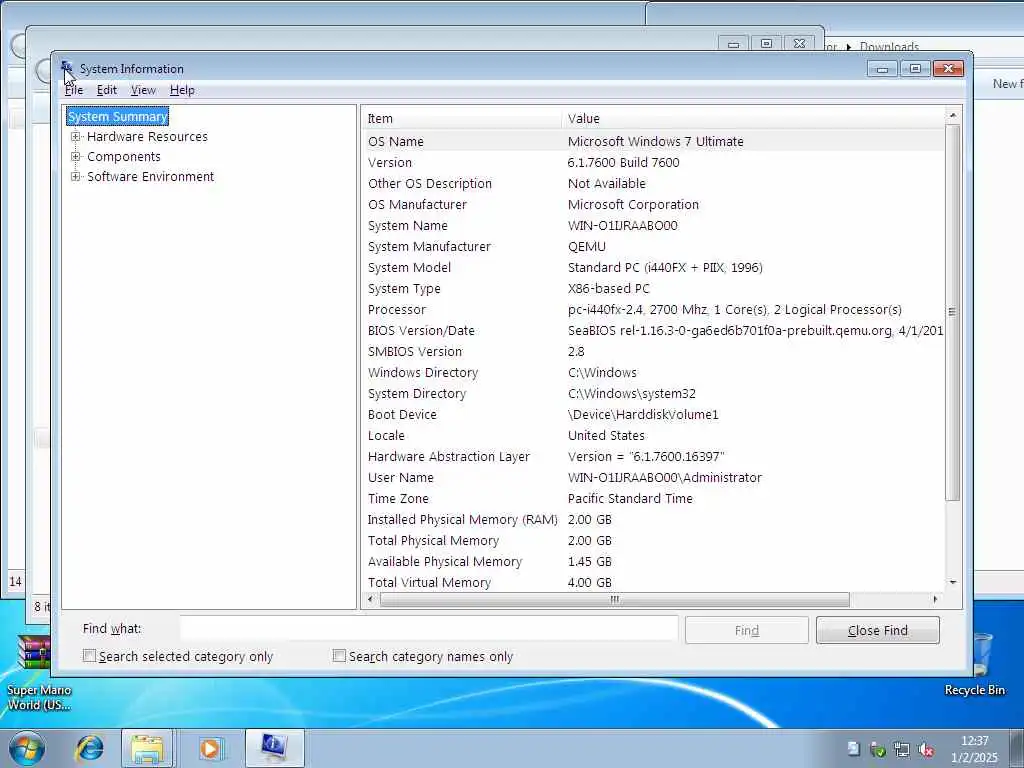Check Search selected category only
The width and height of the screenshot is (1024, 768).
click(x=89, y=656)
